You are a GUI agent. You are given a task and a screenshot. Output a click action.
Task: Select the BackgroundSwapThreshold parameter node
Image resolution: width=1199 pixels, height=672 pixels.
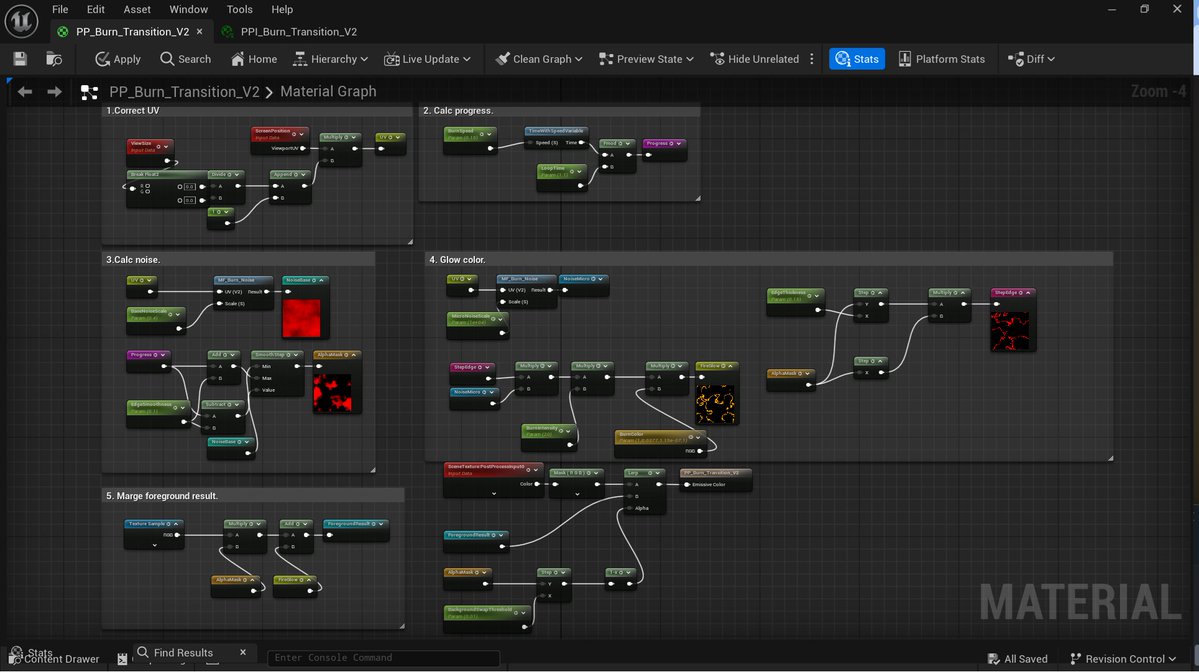coord(487,618)
